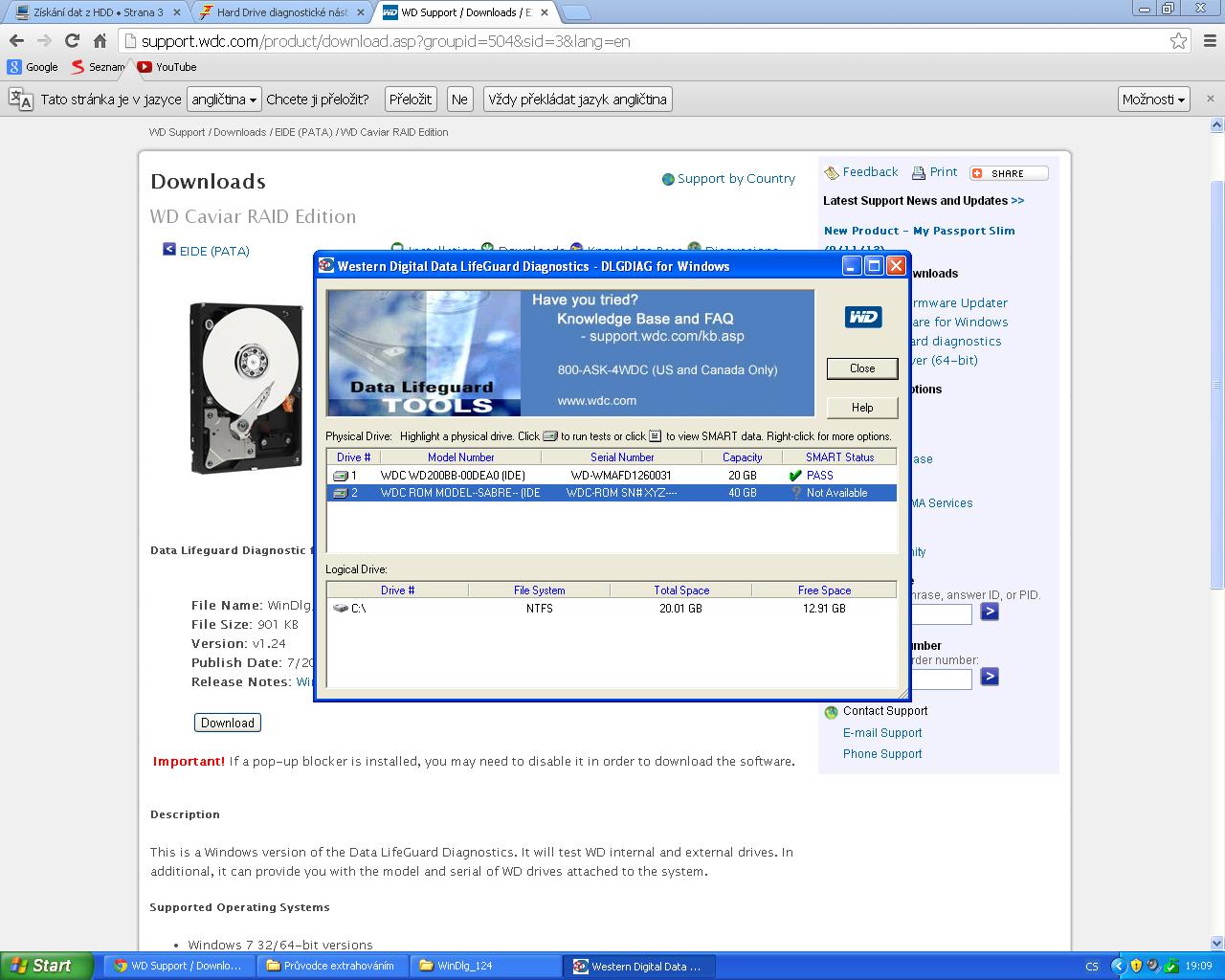Click drive 1 icon in Physical Drive list
This screenshot has width=1225, height=980.
tap(340, 476)
